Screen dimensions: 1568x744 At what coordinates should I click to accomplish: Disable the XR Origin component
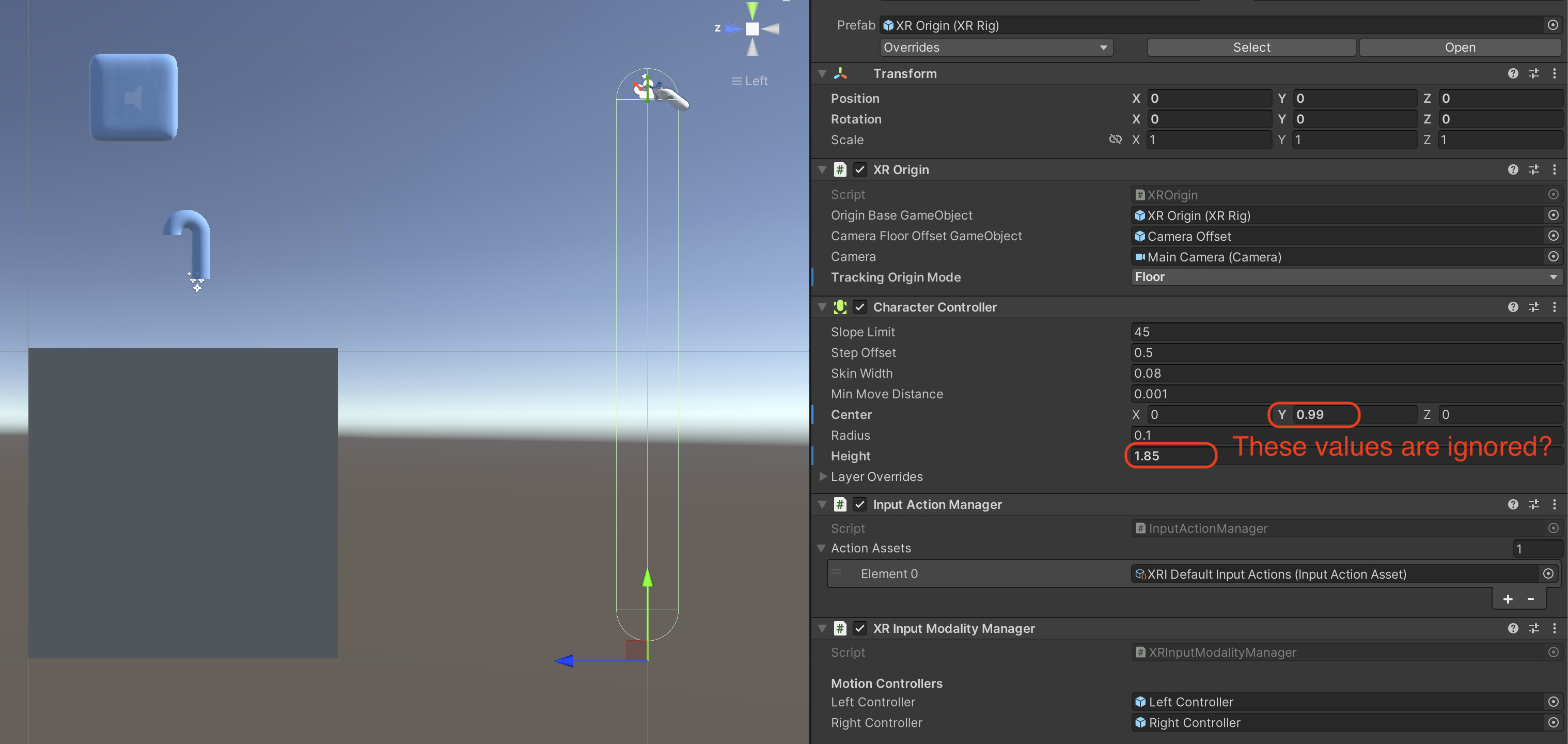tap(860, 169)
